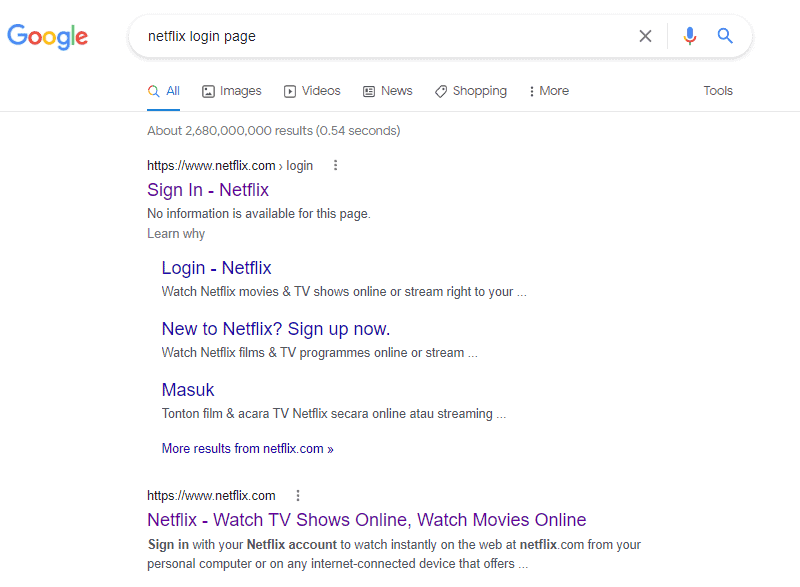Open options dots next to netflix.com › login
Viewport: 800px width, 587px height.
pos(335,165)
